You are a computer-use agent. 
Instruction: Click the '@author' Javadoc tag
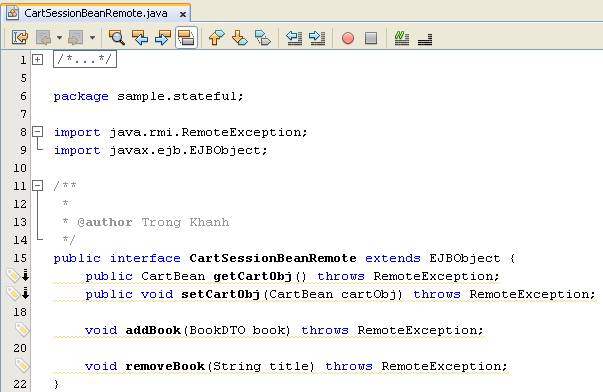point(105,222)
